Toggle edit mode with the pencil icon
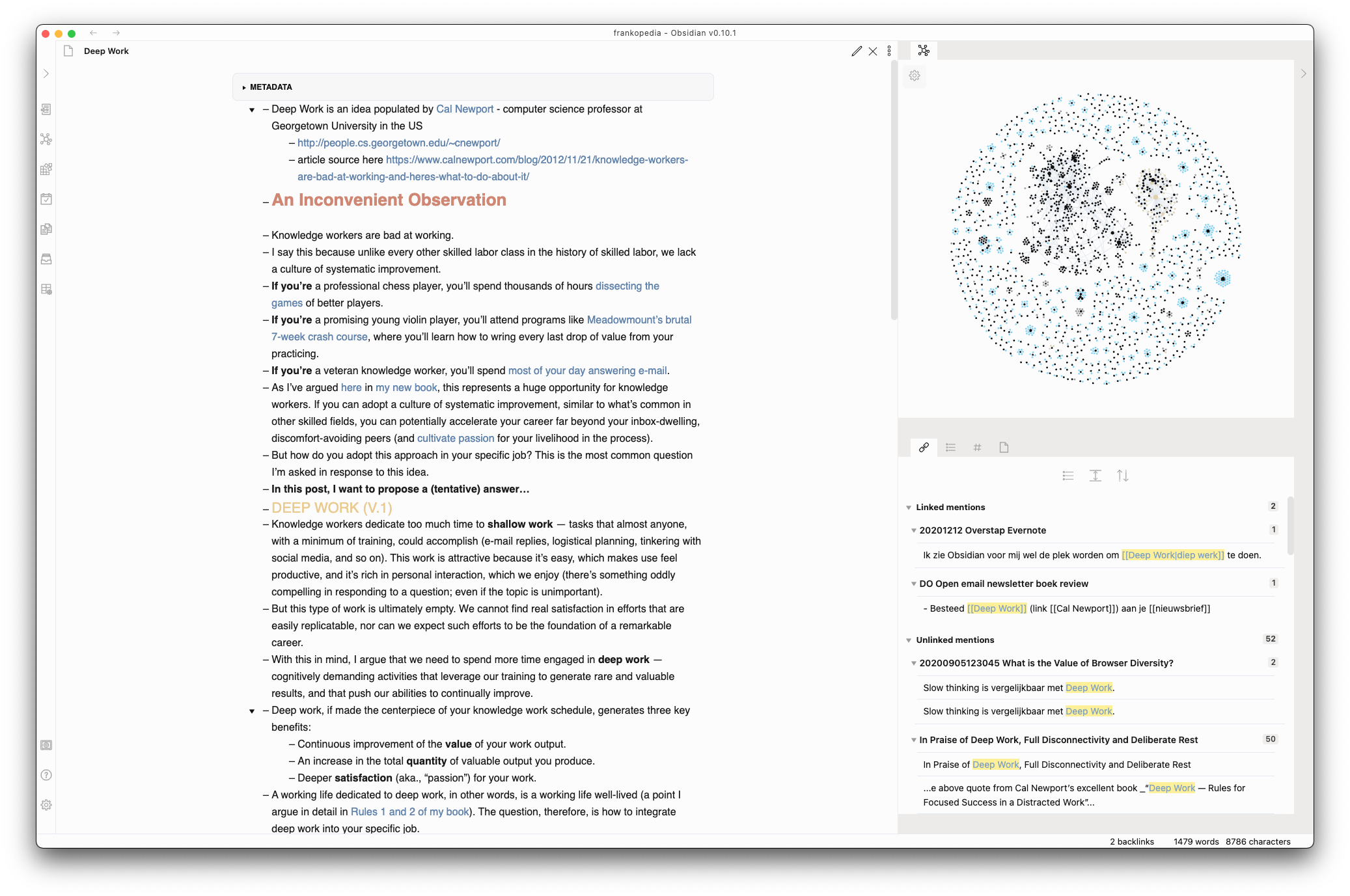This screenshot has height=896, width=1350. click(857, 51)
